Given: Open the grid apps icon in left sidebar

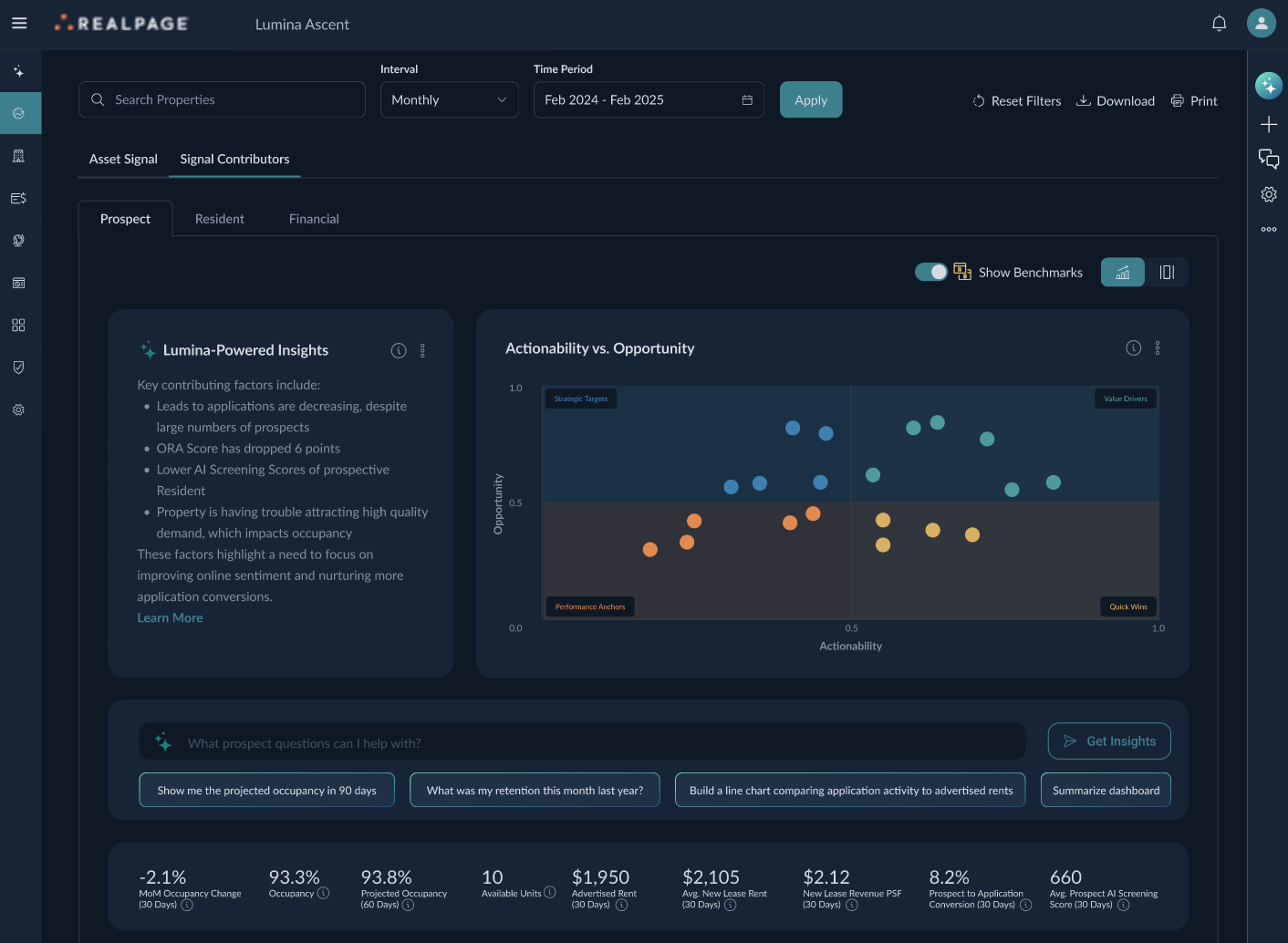Looking at the screenshot, I should (18, 326).
